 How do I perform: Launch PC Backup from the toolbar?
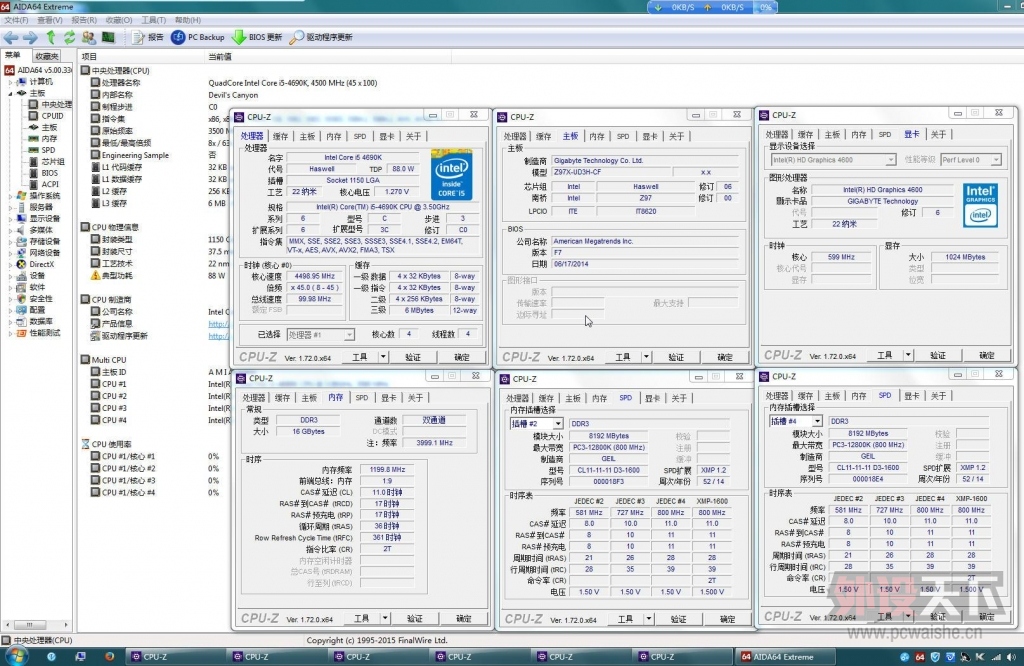tap(198, 37)
